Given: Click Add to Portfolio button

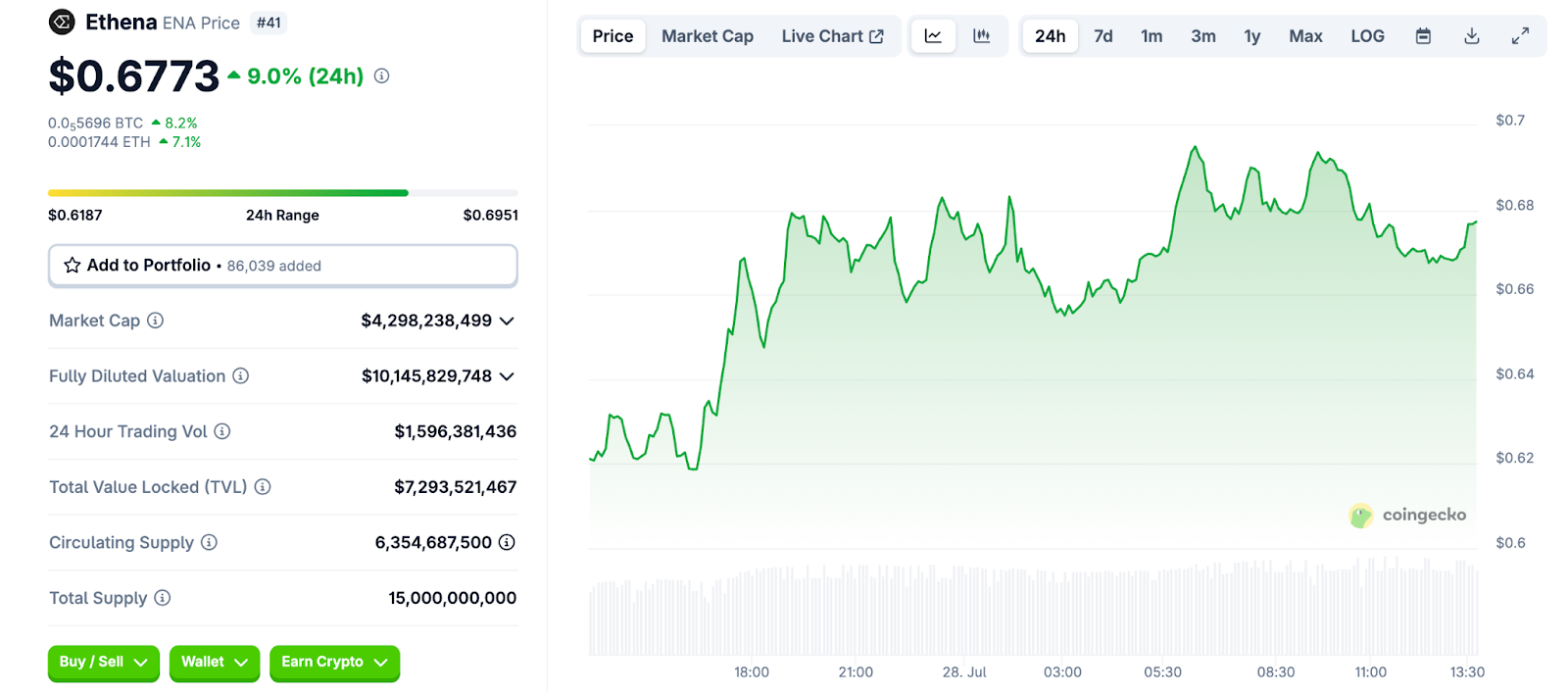Looking at the screenshot, I should point(282,266).
